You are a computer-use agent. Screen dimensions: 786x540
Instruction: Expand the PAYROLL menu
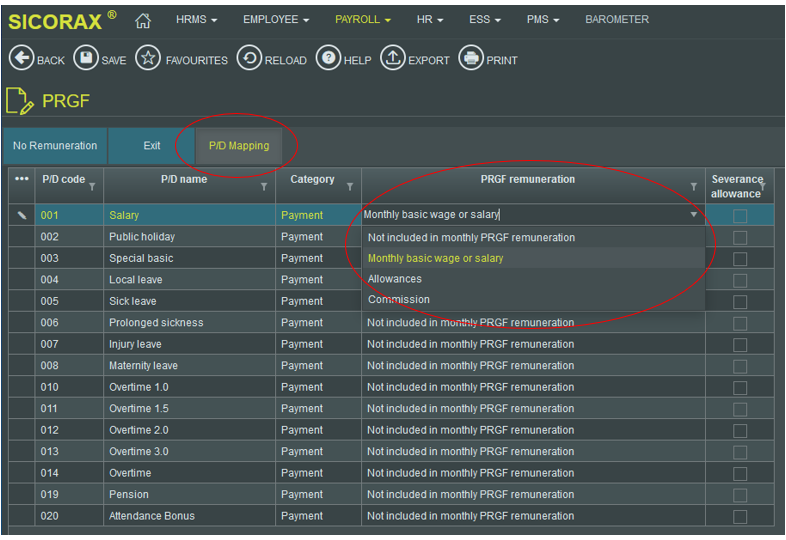362,20
